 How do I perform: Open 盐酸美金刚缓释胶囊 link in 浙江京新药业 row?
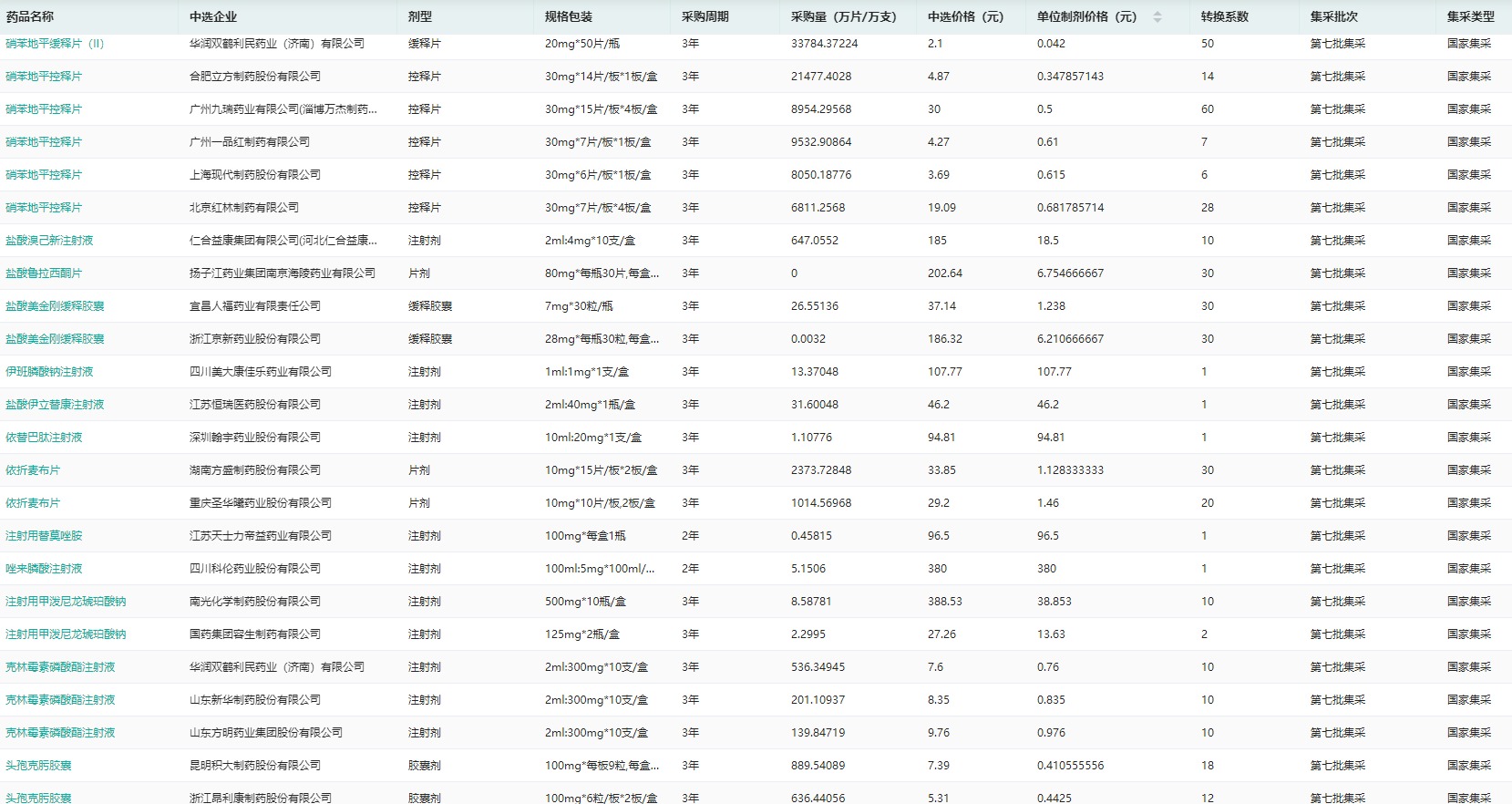[x=55, y=339]
